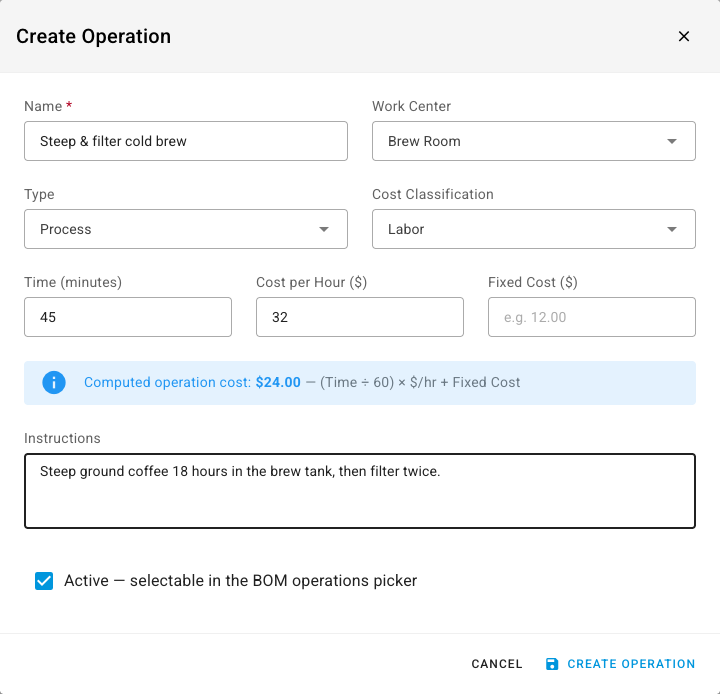Click the Cost per Hour field

(360, 317)
